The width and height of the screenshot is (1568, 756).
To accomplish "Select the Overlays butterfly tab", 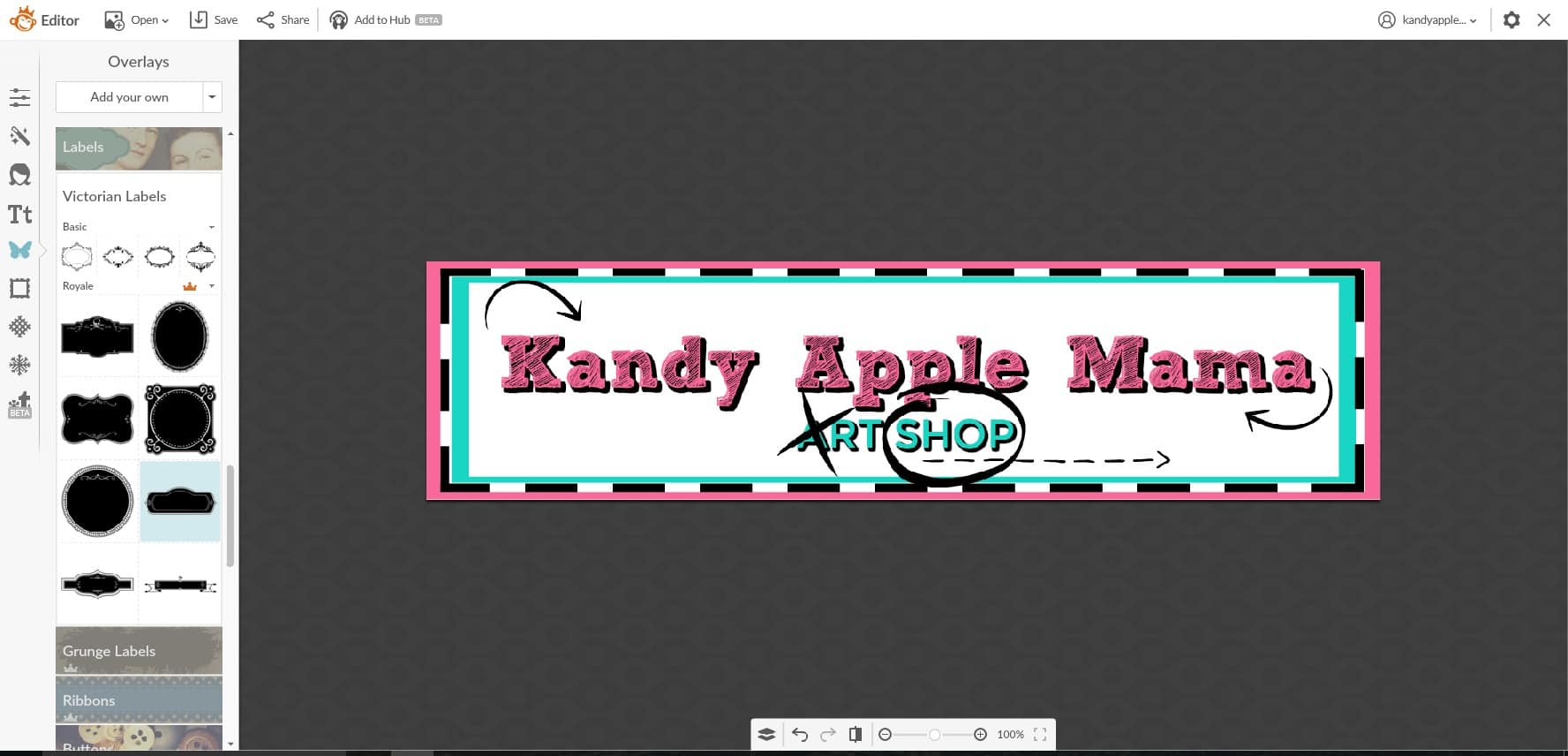I will 19,250.
